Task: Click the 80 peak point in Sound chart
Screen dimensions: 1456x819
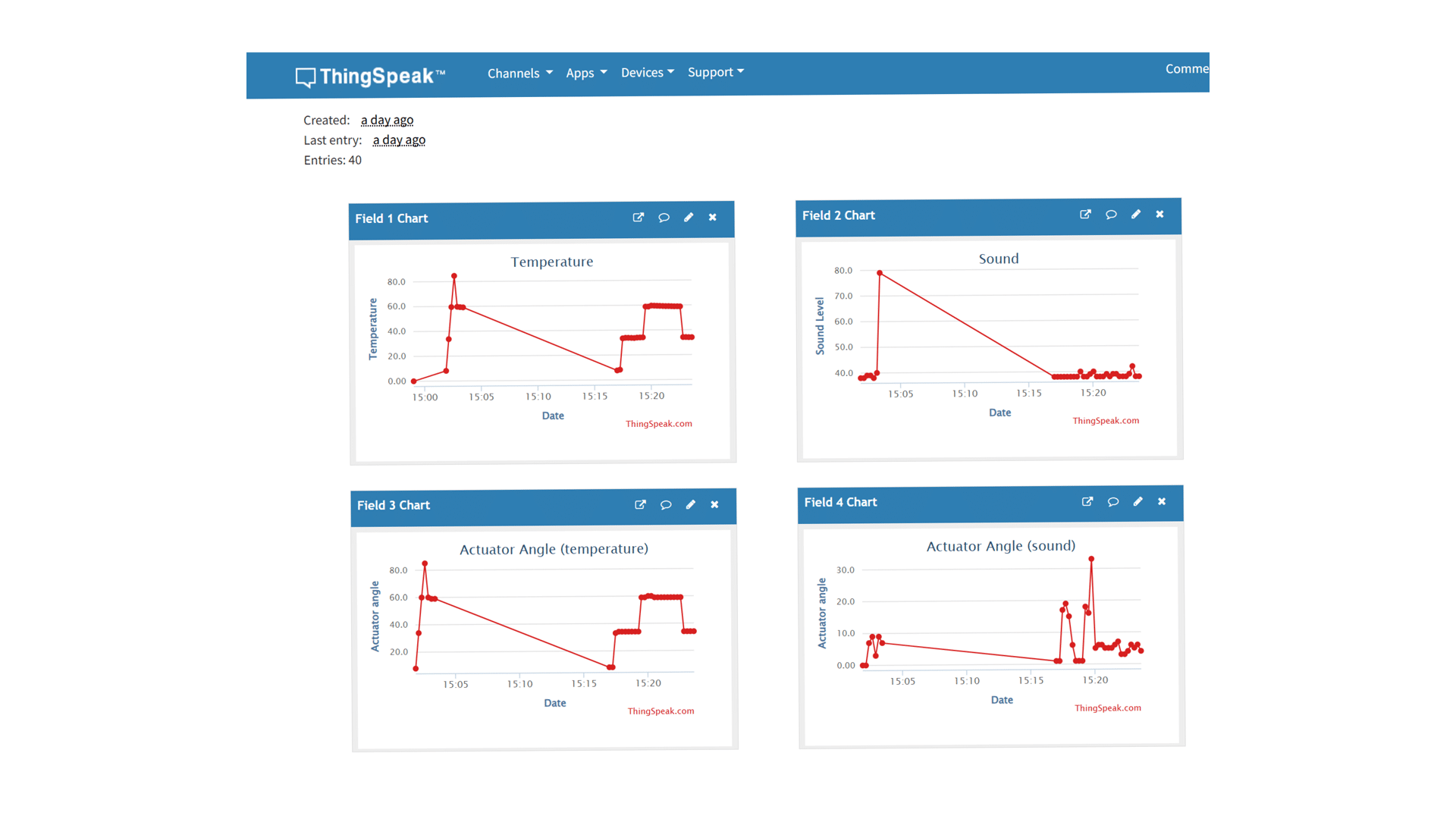Action: [880, 273]
